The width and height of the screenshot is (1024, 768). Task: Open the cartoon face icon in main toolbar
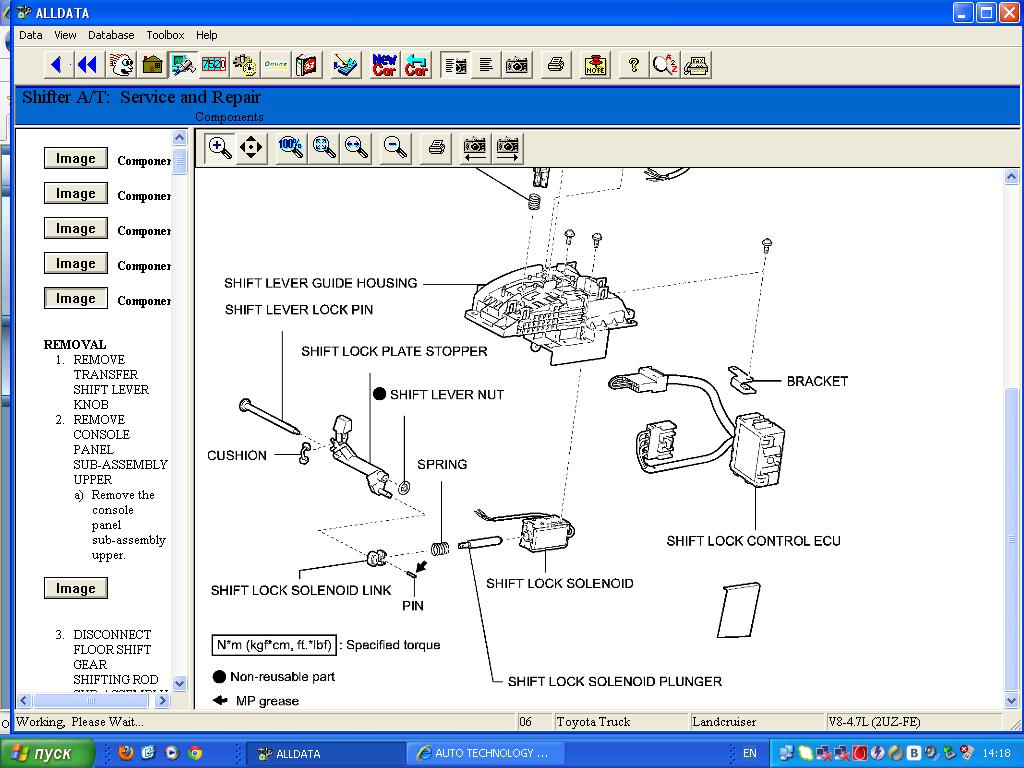[121, 65]
